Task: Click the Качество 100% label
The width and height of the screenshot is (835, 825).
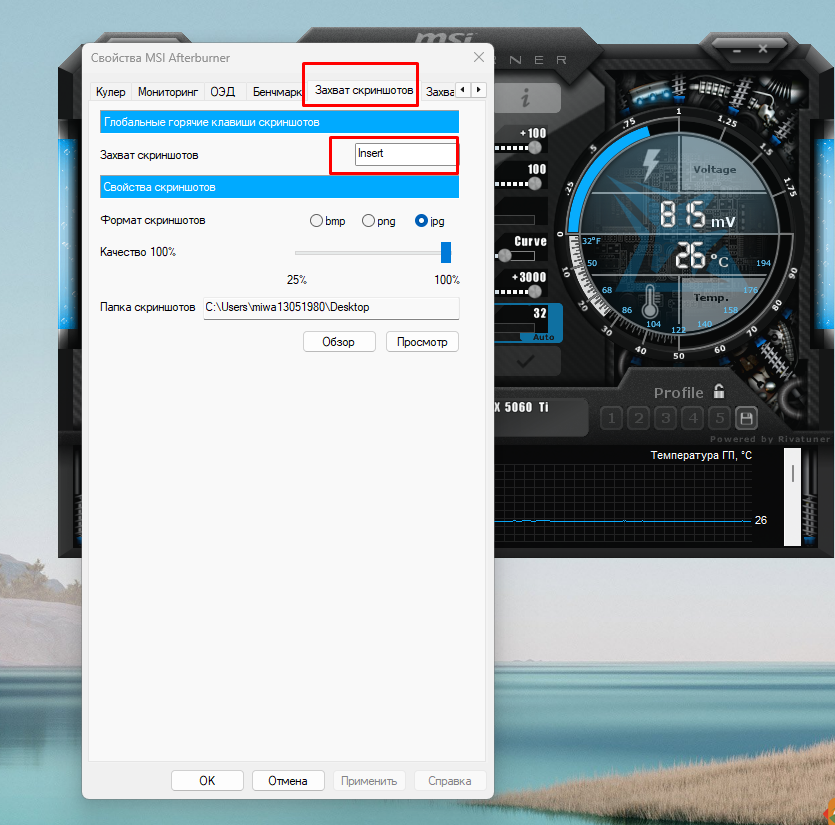Action: [138, 252]
